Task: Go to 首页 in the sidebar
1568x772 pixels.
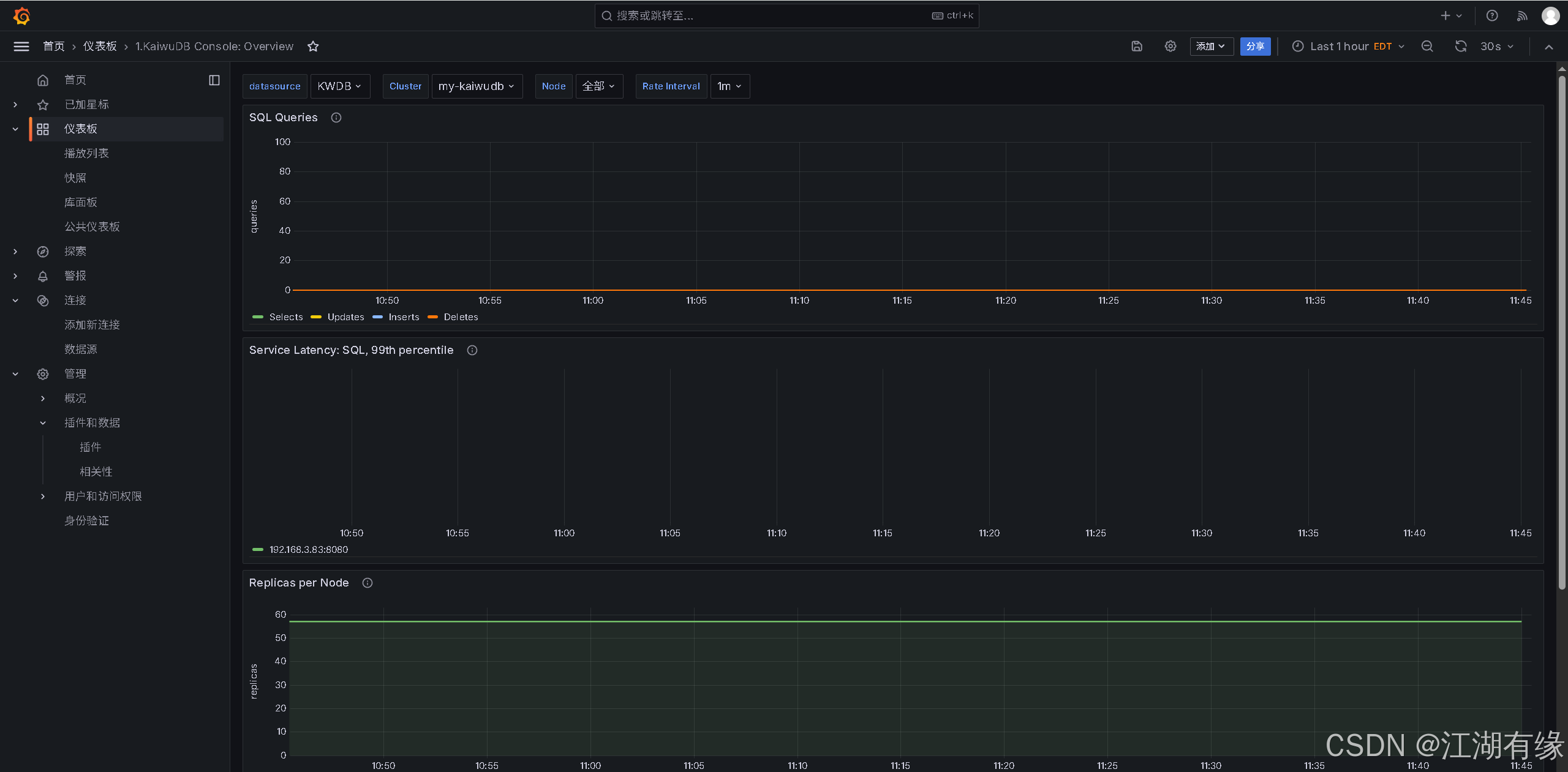Action: pos(75,80)
